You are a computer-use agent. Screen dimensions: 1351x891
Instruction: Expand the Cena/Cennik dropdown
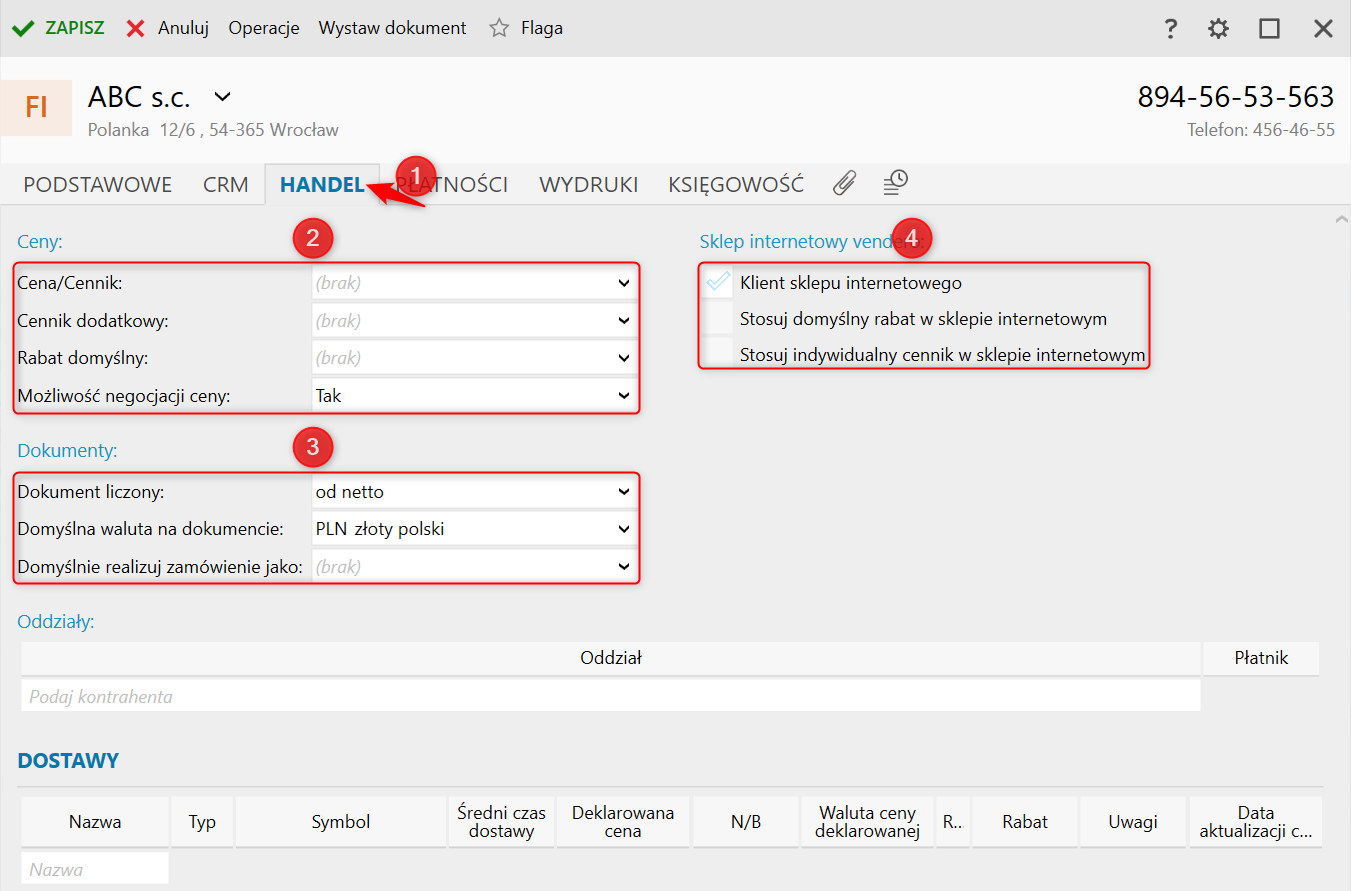[624, 284]
